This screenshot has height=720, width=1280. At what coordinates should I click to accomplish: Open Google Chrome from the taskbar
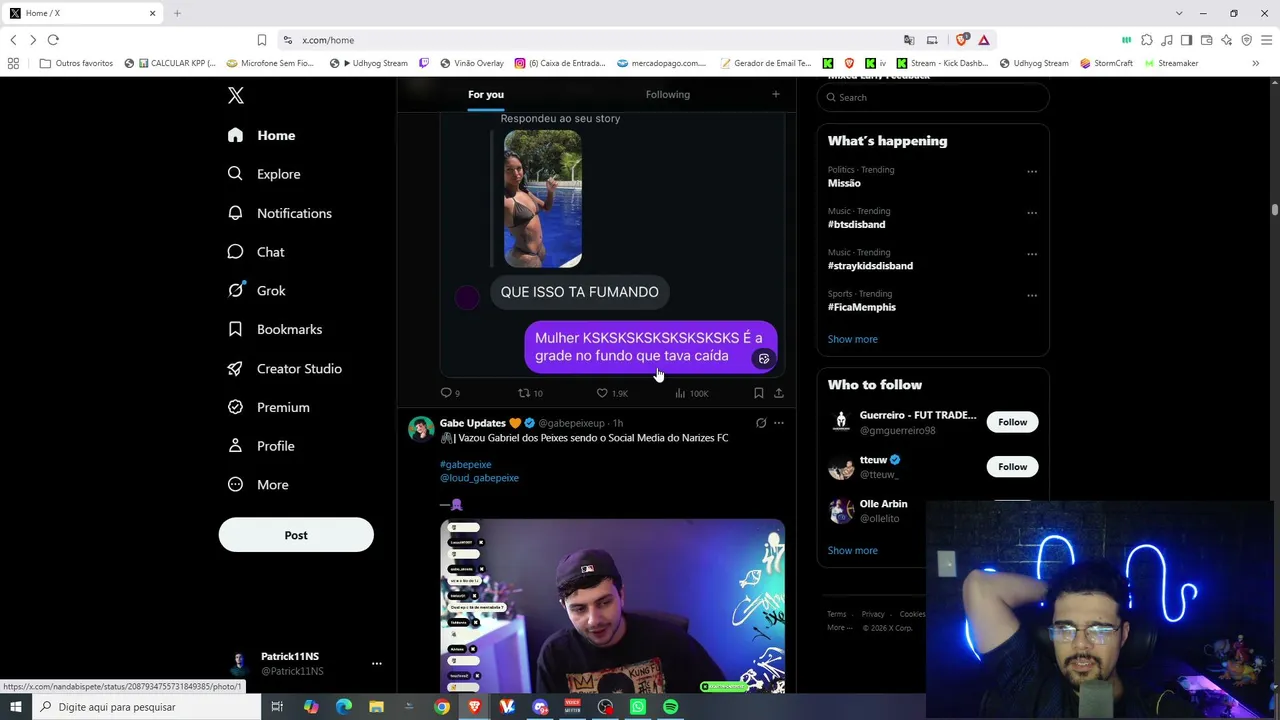coord(442,707)
